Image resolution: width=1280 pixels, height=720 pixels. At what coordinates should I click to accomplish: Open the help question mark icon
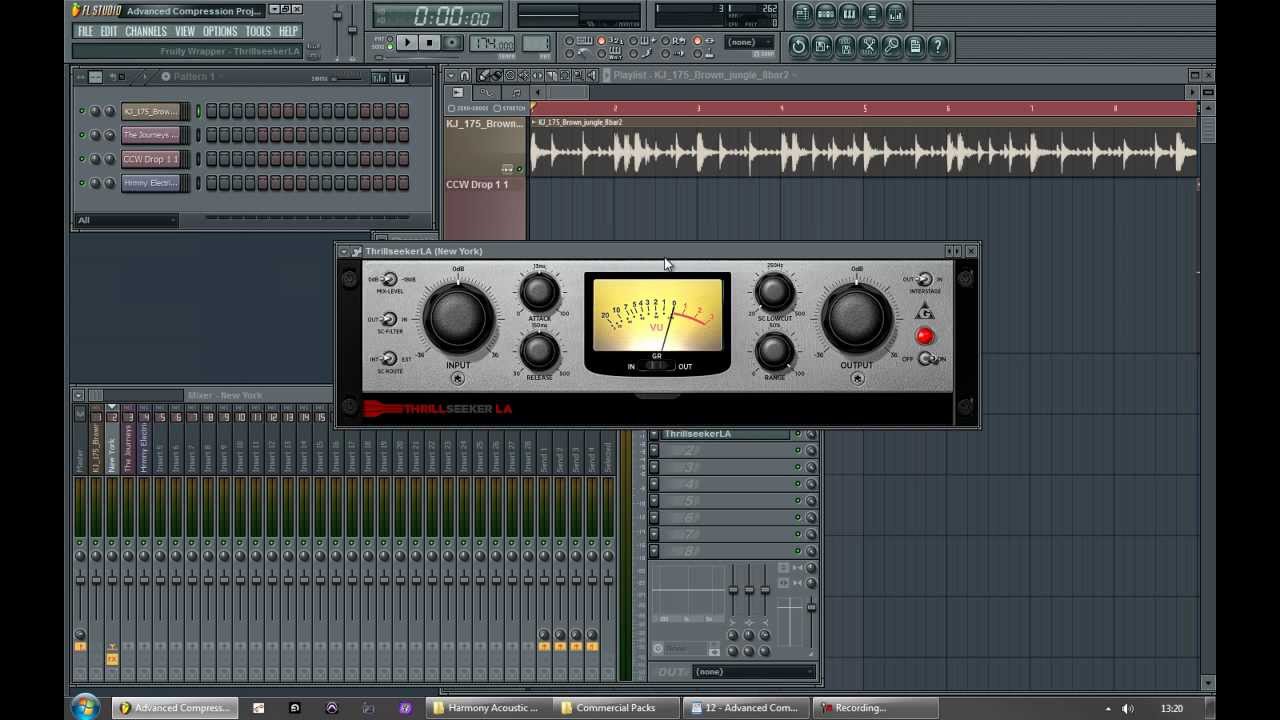pyautogui.click(x=938, y=46)
